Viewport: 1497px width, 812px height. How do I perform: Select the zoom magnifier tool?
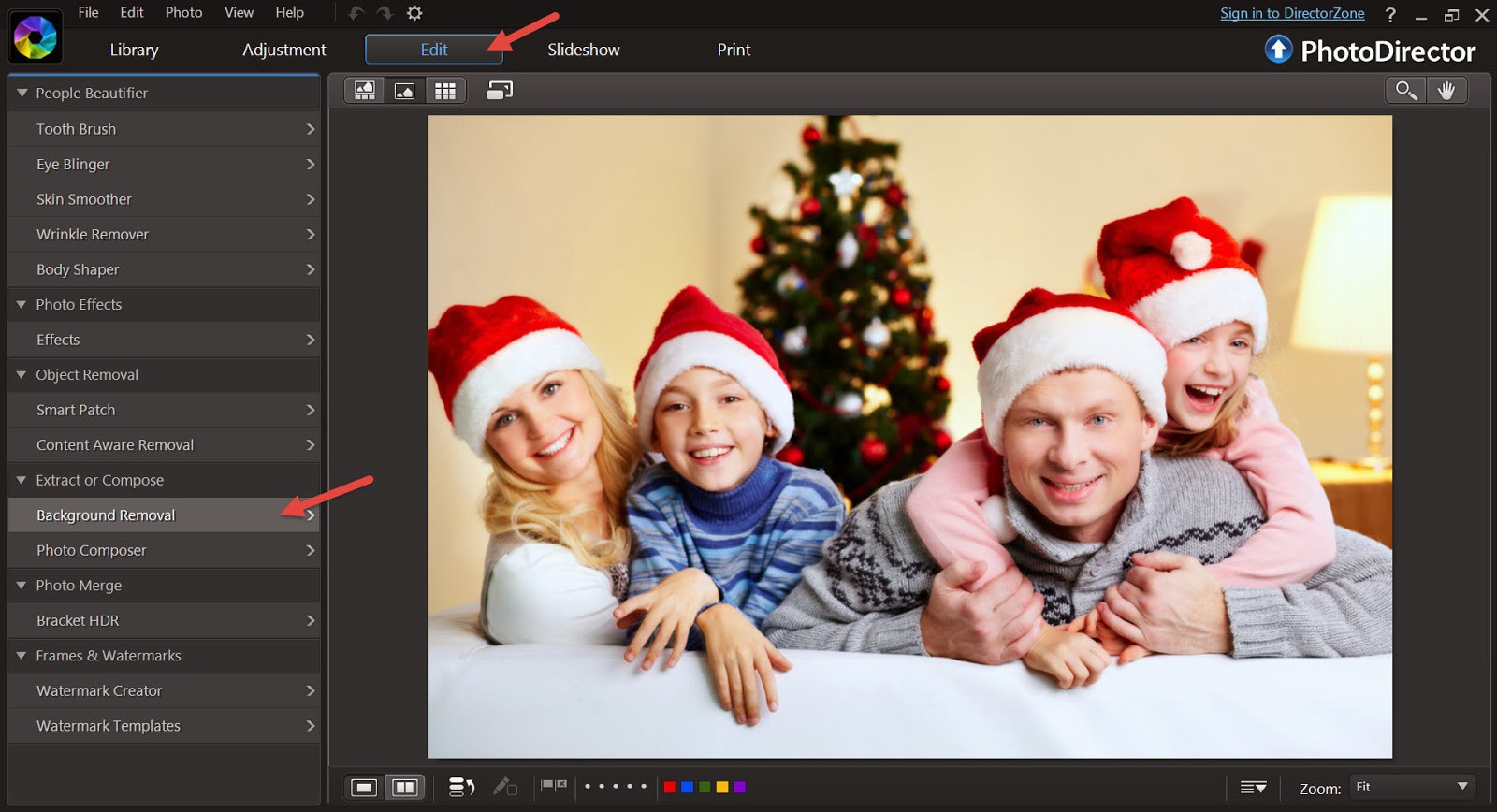click(x=1406, y=91)
